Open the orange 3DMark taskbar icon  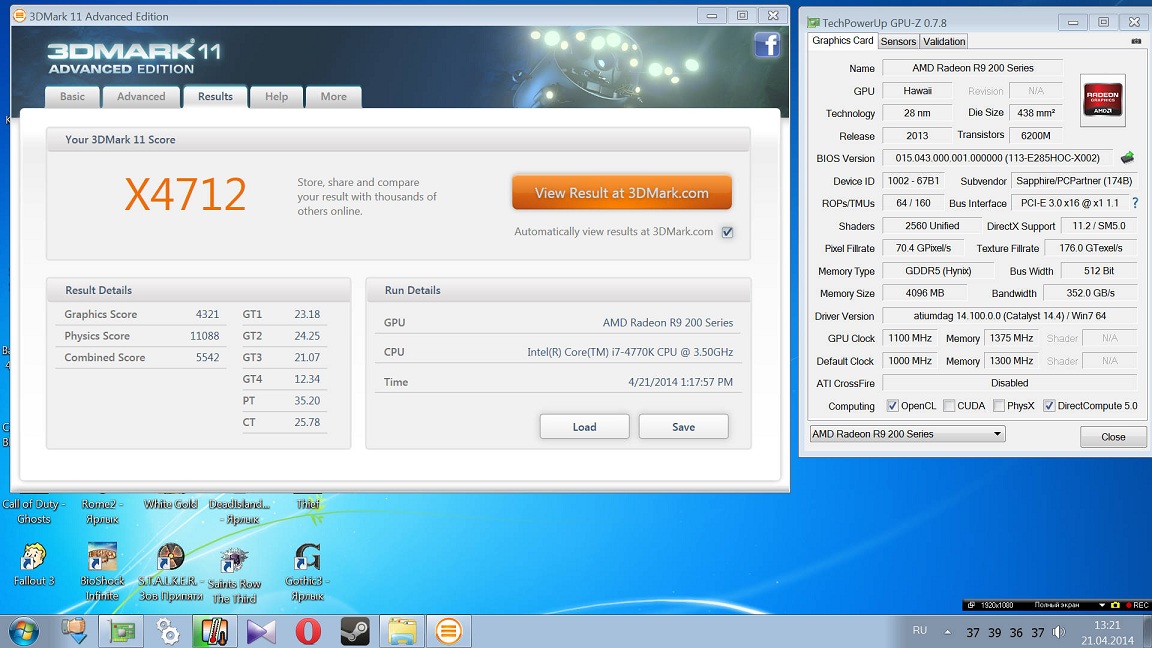coord(449,631)
